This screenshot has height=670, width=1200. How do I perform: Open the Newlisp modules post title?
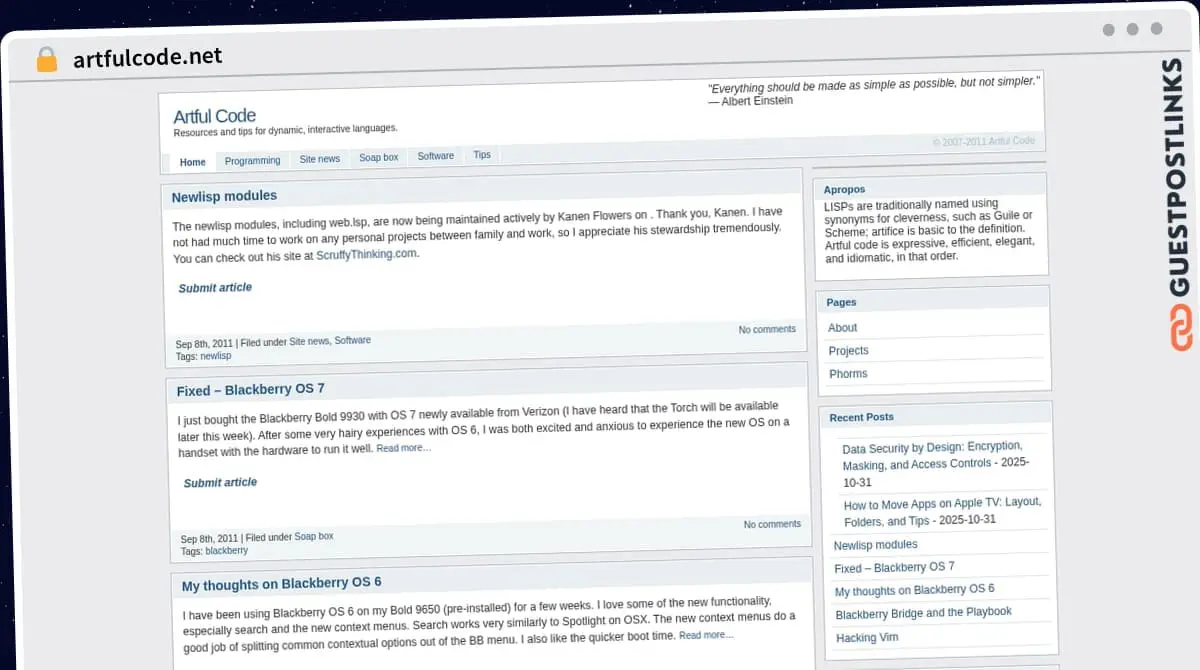[224, 196]
